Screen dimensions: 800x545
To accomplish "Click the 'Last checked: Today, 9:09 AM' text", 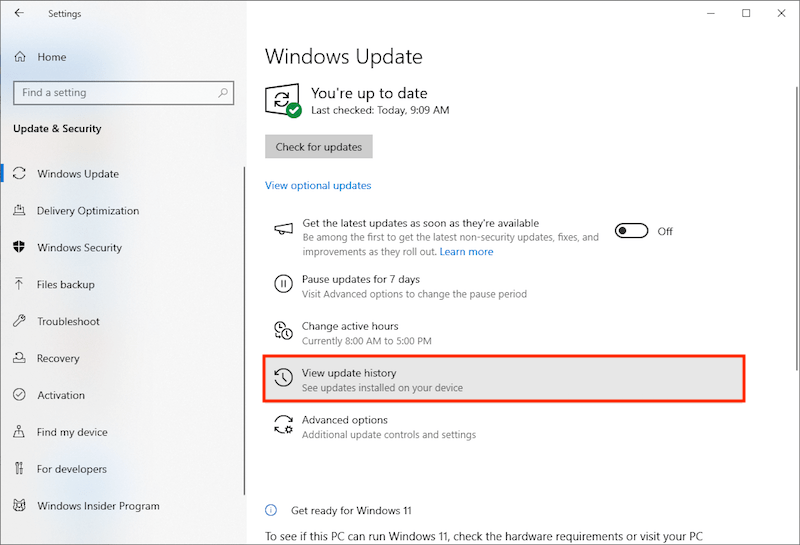I will 380,110.
